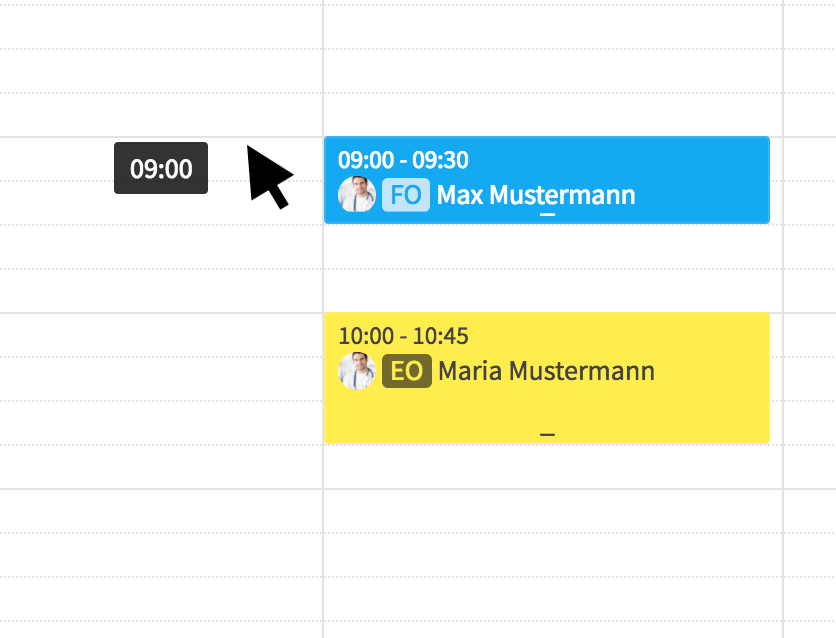Select the empty slot between the two appointments

(x=552, y=268)
